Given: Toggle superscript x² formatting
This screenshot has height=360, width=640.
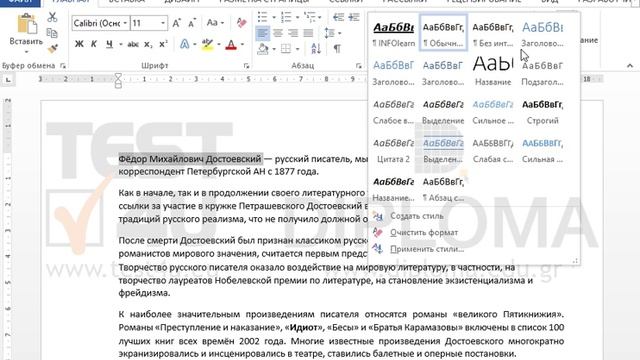Looking at the screenshot, I should pos(163,44).
